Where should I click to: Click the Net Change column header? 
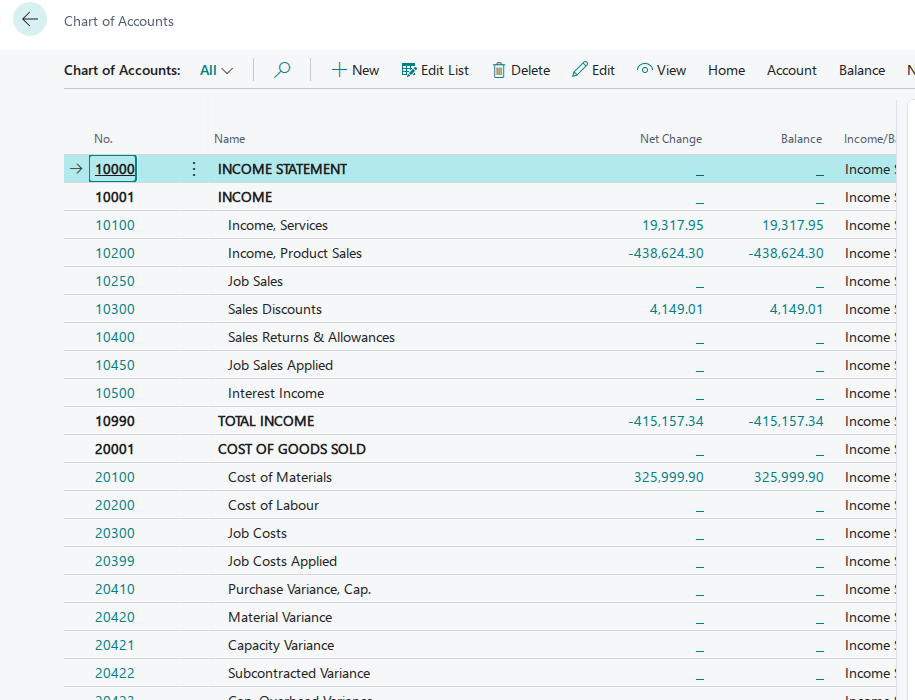coord(671,139)
